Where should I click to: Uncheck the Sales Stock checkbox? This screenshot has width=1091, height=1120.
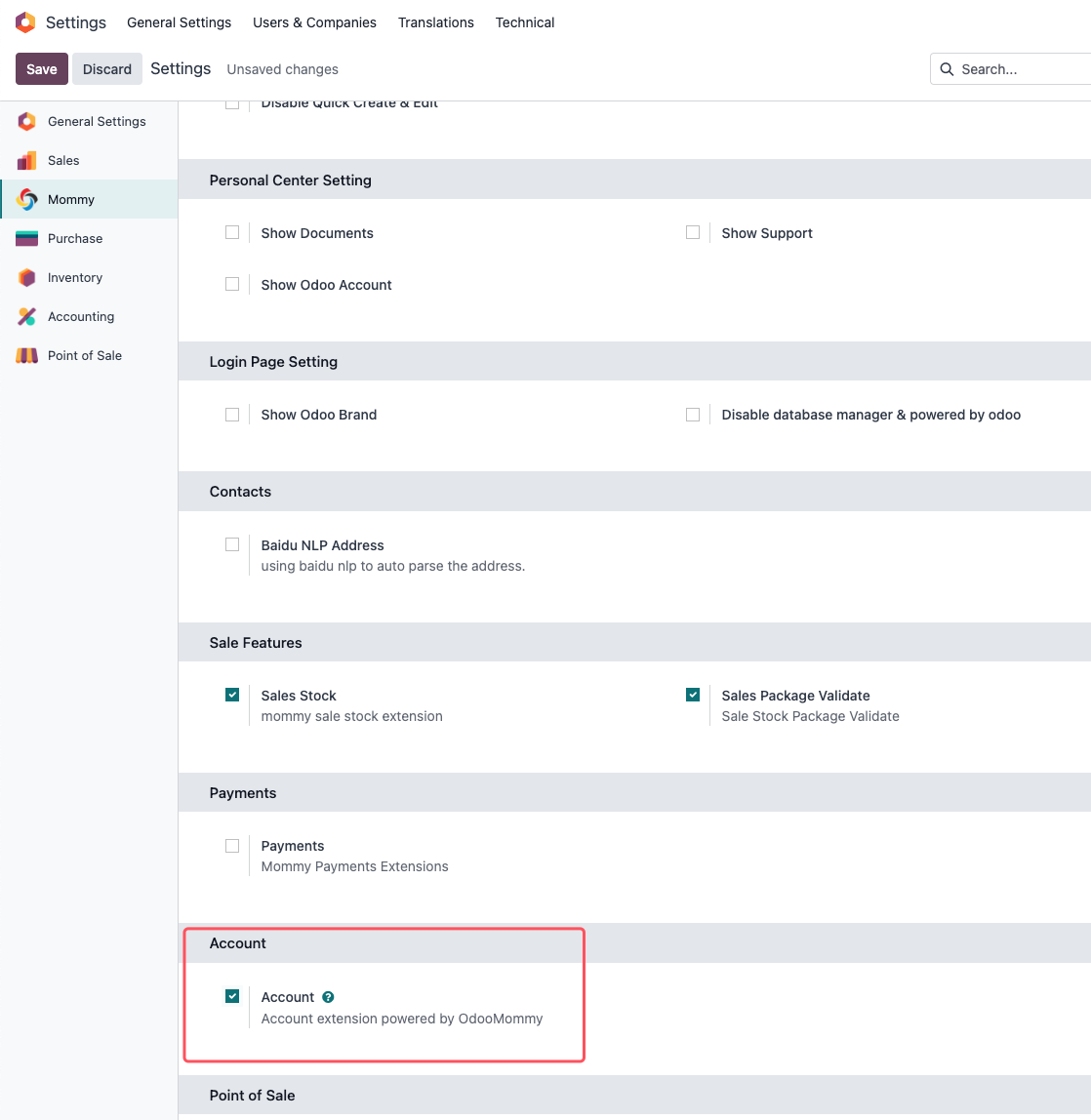(x=232, y=695)
